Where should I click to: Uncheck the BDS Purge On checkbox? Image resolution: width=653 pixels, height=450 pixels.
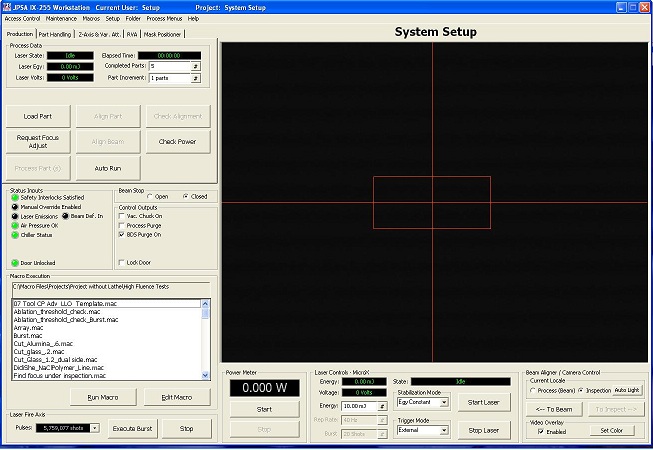(x=122, y=235)
